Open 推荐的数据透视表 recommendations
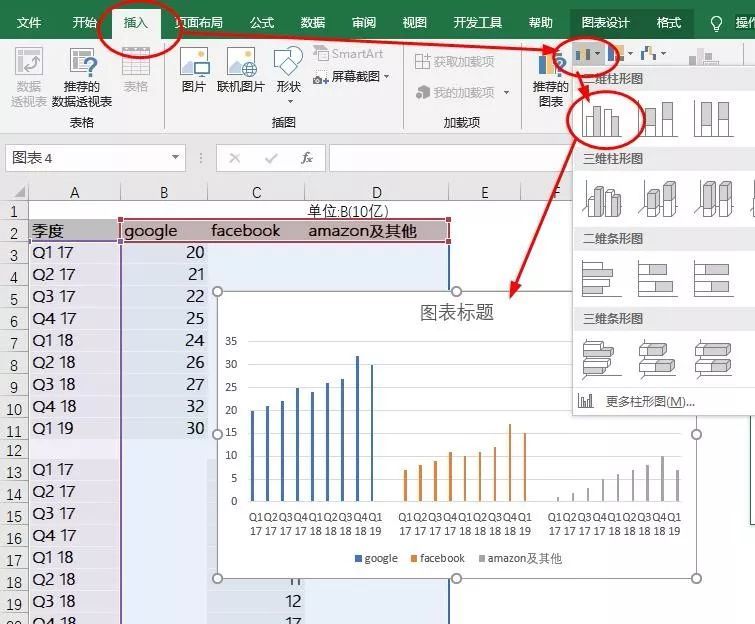Screen dimensions: 755x624 tap(82, 77)
